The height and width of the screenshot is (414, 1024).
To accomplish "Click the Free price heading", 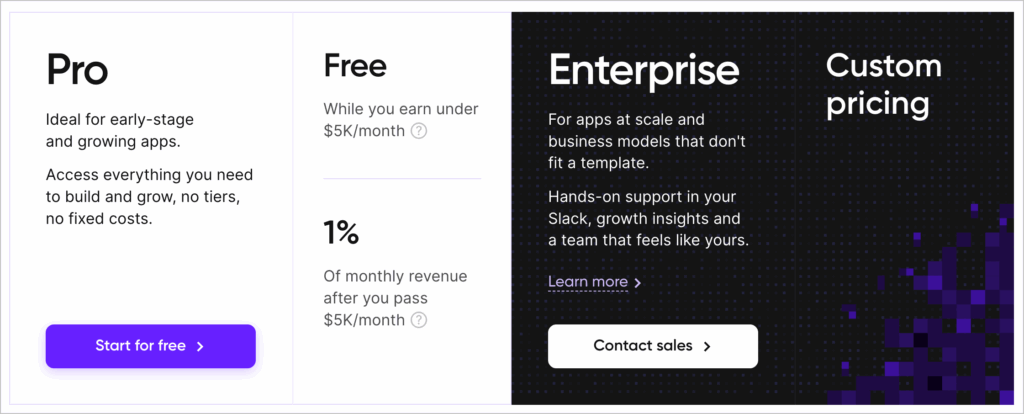I will [x=355, y=66].
